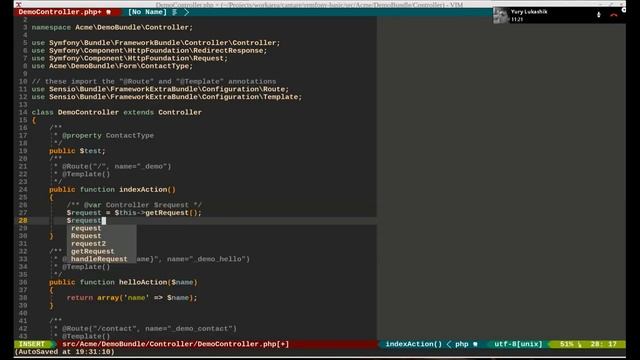
Task: Click the @Route("/contact", name="_demo_contact") annotation
Action: 149,329
